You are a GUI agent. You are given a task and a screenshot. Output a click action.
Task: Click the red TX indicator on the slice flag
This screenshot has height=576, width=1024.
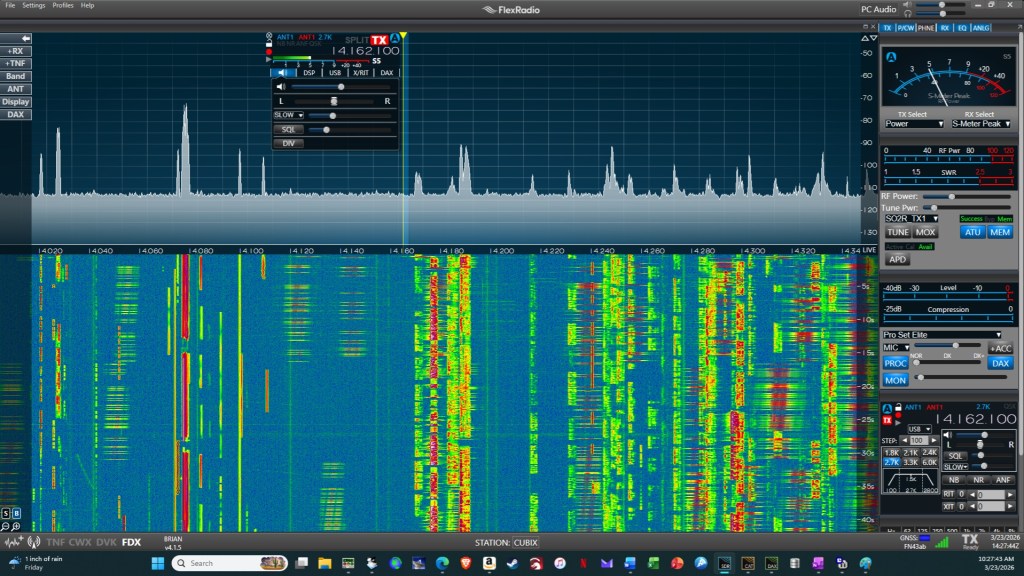(379, 39)
